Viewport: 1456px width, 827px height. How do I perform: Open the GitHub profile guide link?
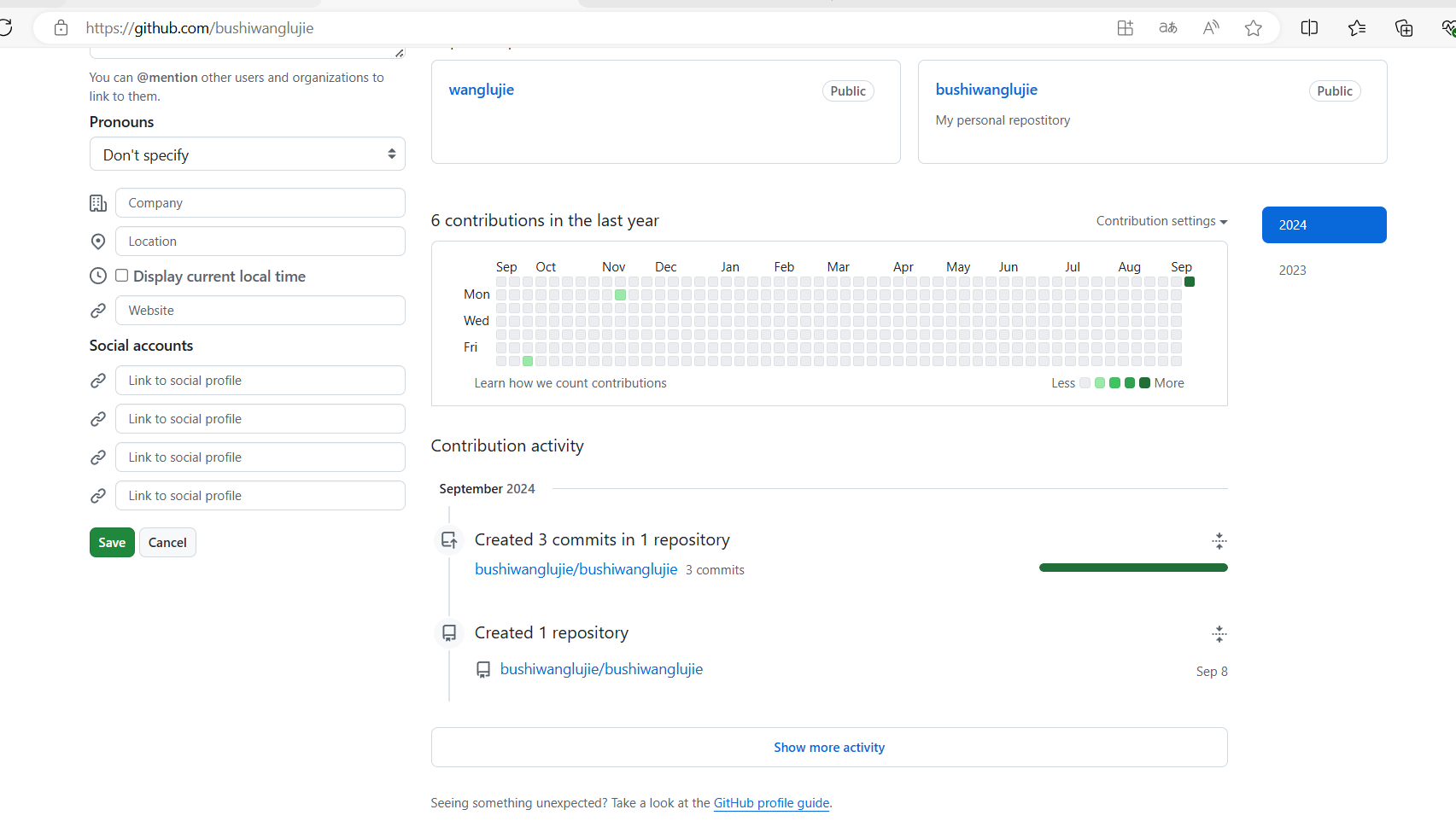pos(771,803)
